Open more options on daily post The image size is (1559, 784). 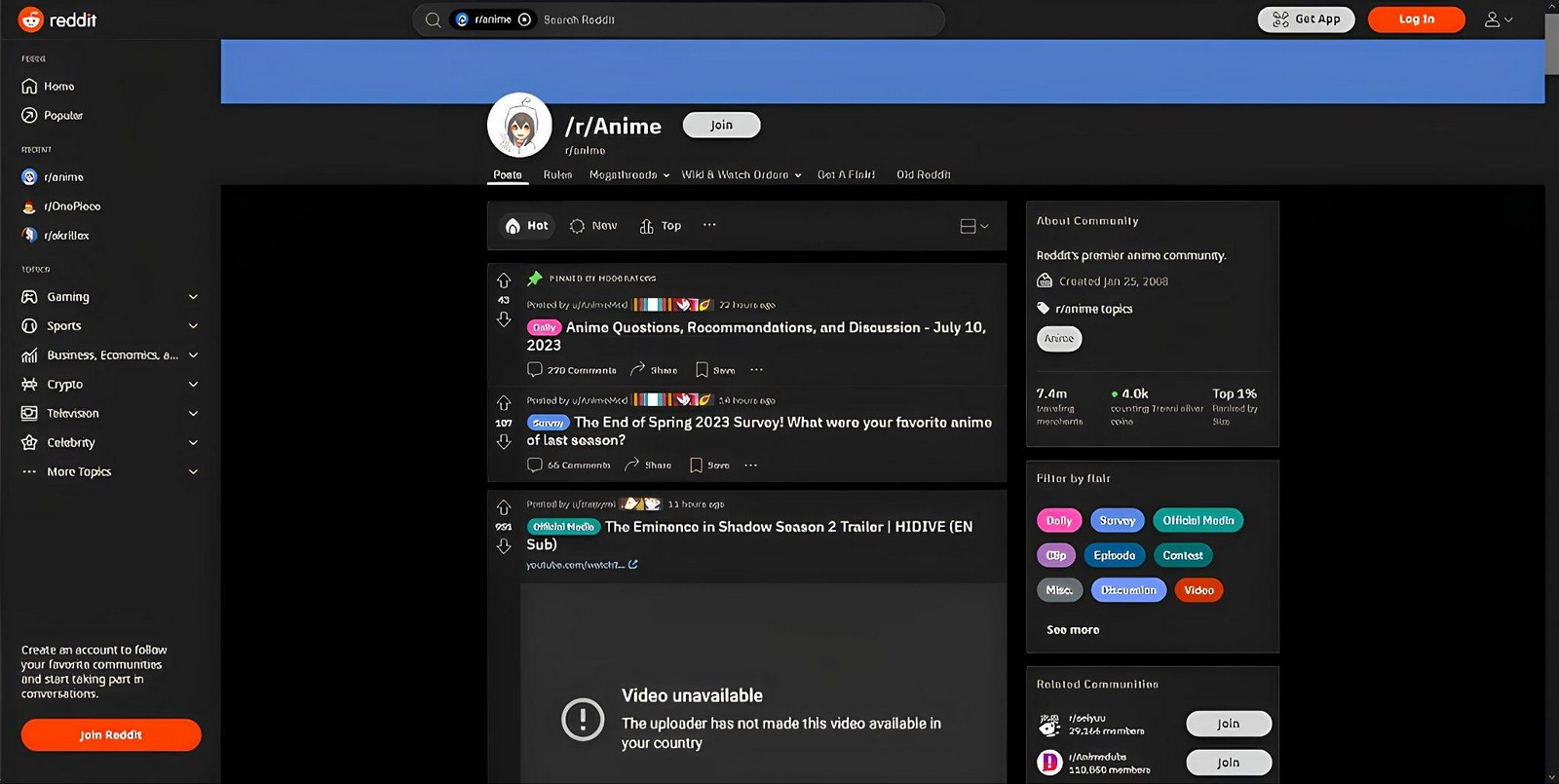[757, 370]
